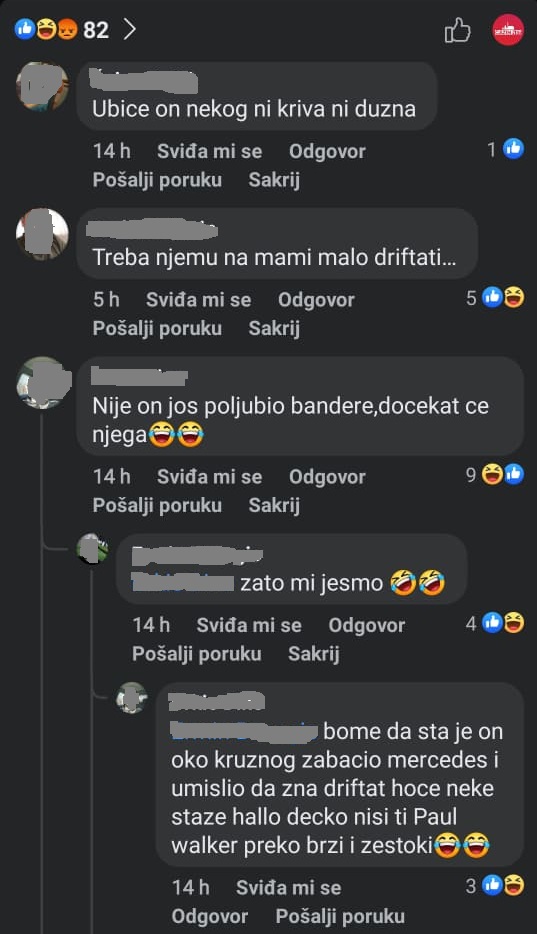
Task: Open avatar of 'Ubice on nekog' commenter
Action: pos(42,86)
